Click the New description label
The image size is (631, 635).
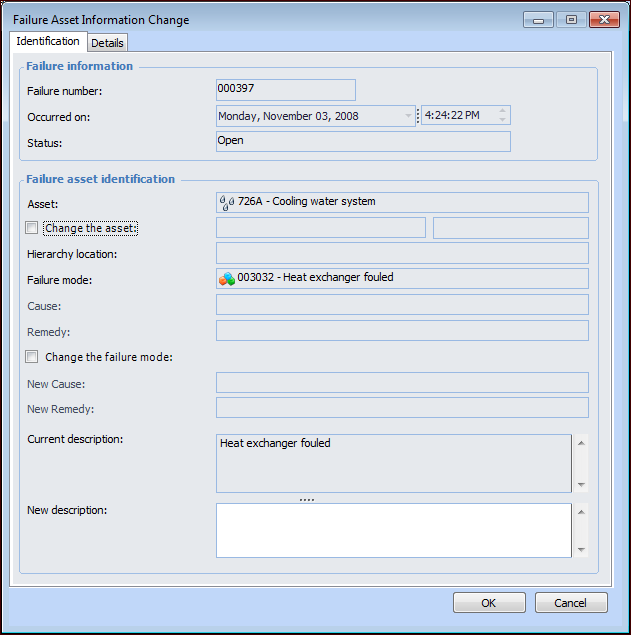(x=67, y=510)
